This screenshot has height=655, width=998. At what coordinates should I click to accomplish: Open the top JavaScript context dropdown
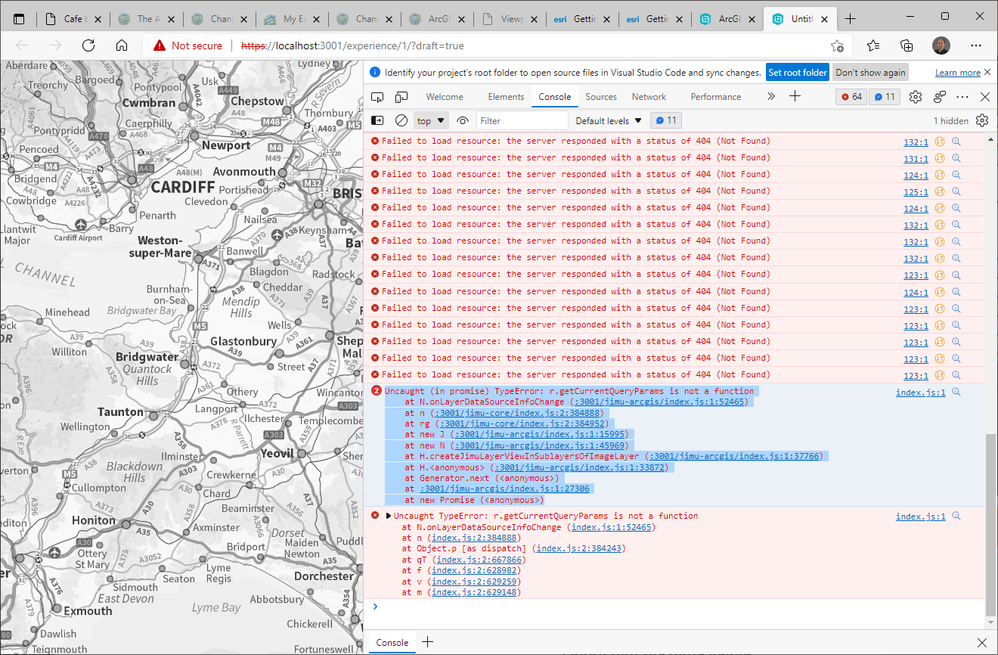431,120
